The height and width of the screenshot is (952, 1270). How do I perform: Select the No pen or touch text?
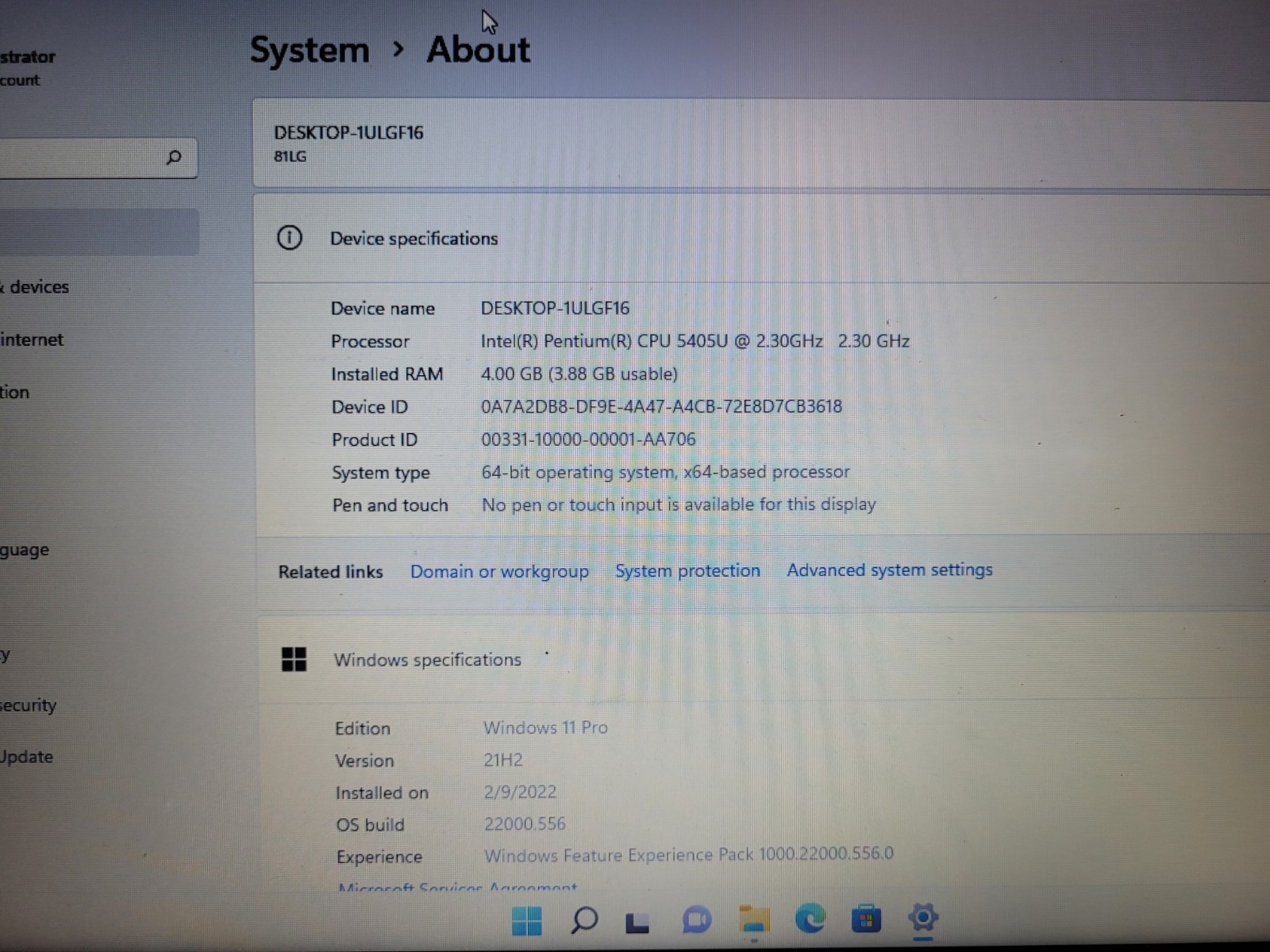point(679,505)
